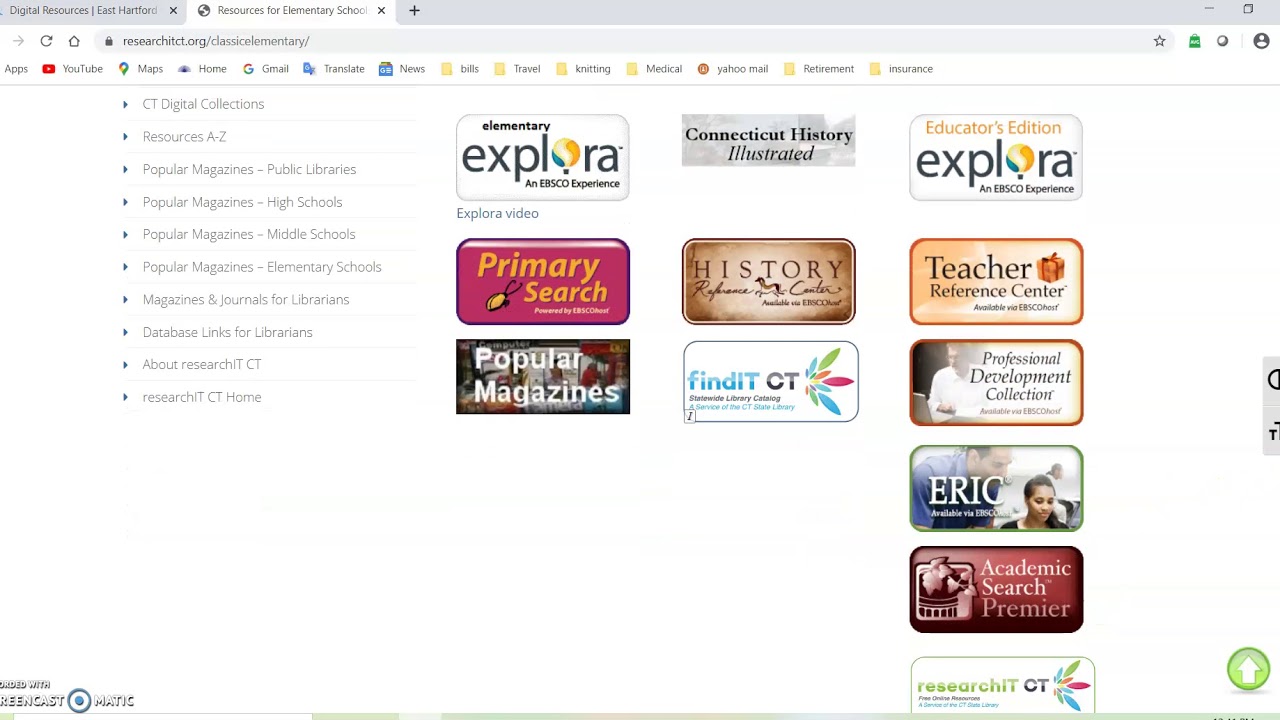Open Popular Magazines – Elementary Schools link

click(x=262, y=267)
